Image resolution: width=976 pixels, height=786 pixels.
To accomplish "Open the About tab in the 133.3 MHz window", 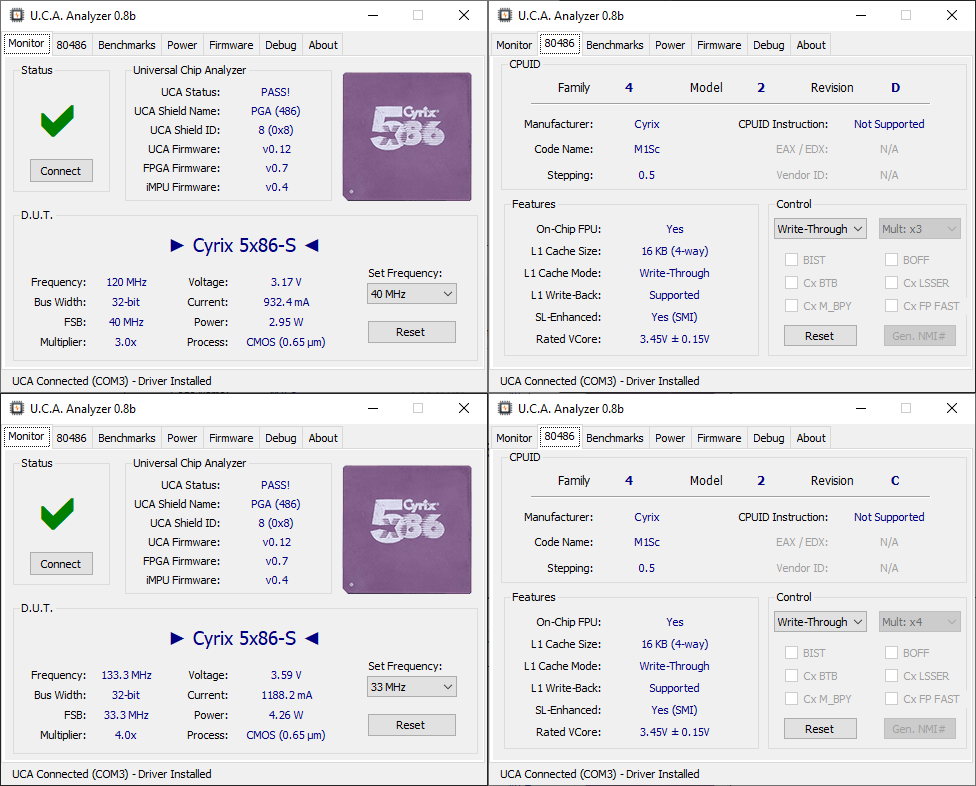I will [323, 437].
